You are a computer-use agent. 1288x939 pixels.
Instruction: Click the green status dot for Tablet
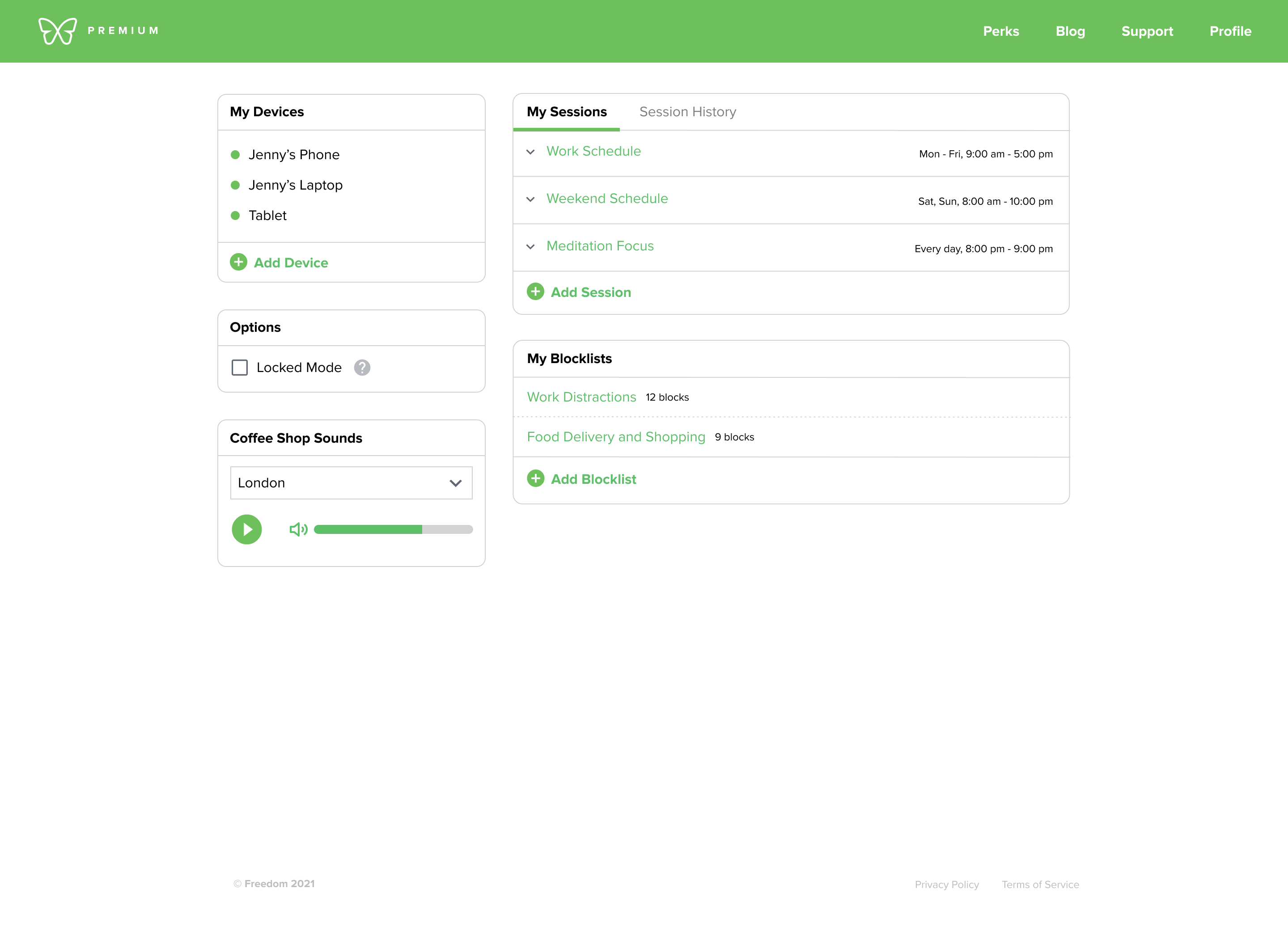coord(235,216)
